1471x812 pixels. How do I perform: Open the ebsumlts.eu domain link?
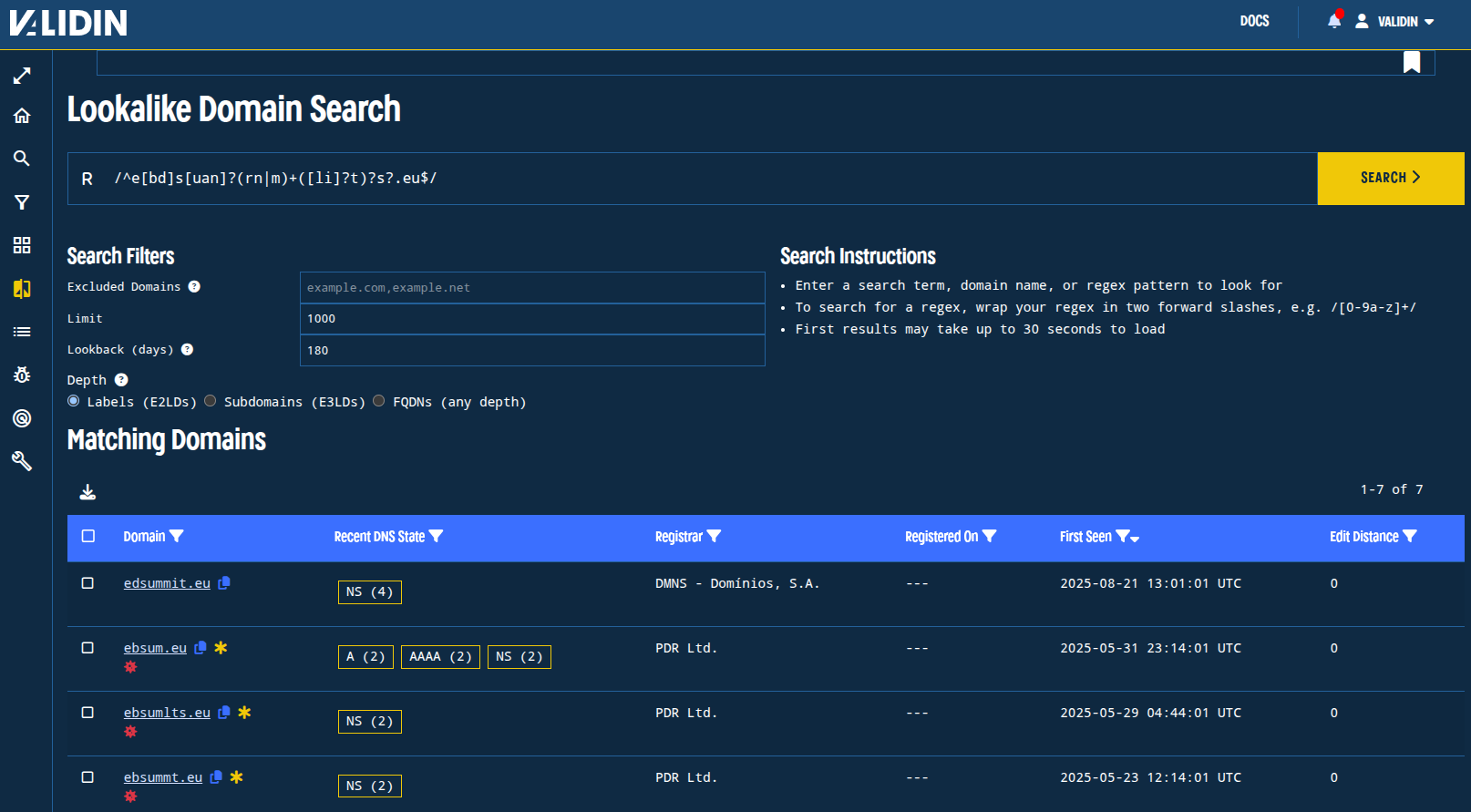167,713
